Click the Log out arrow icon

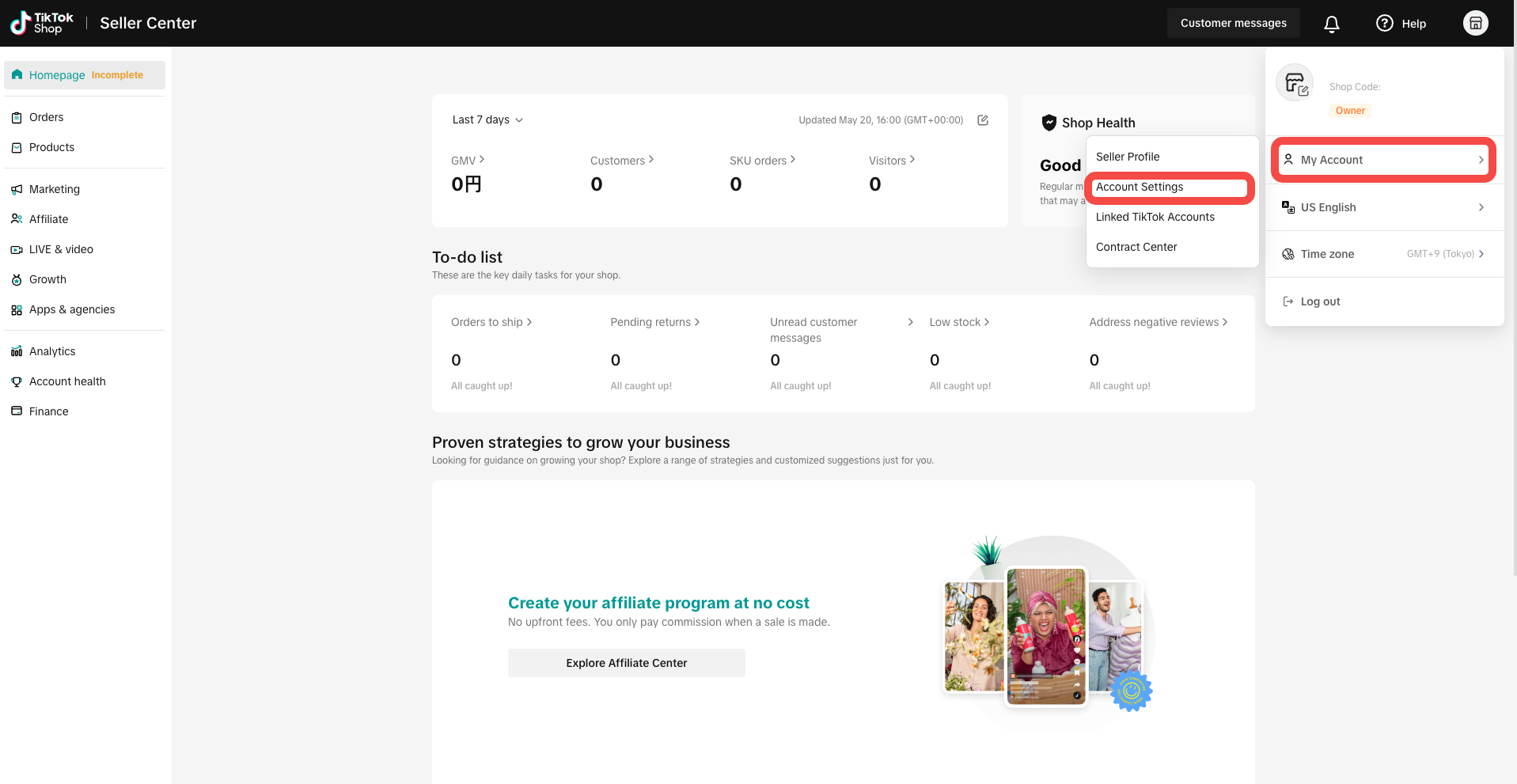(1288, 301)
